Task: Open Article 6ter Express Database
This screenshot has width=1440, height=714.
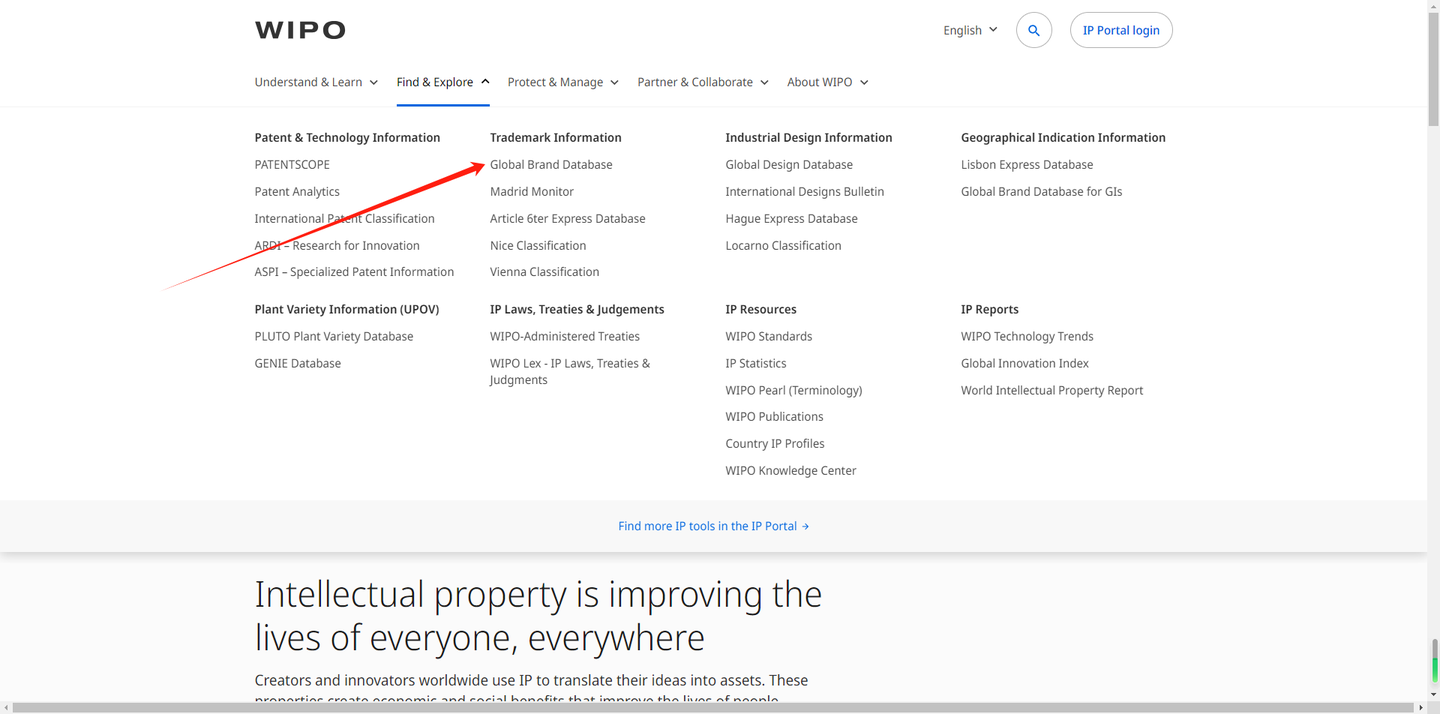Action: pyautogui.click(x=567, y=219)
